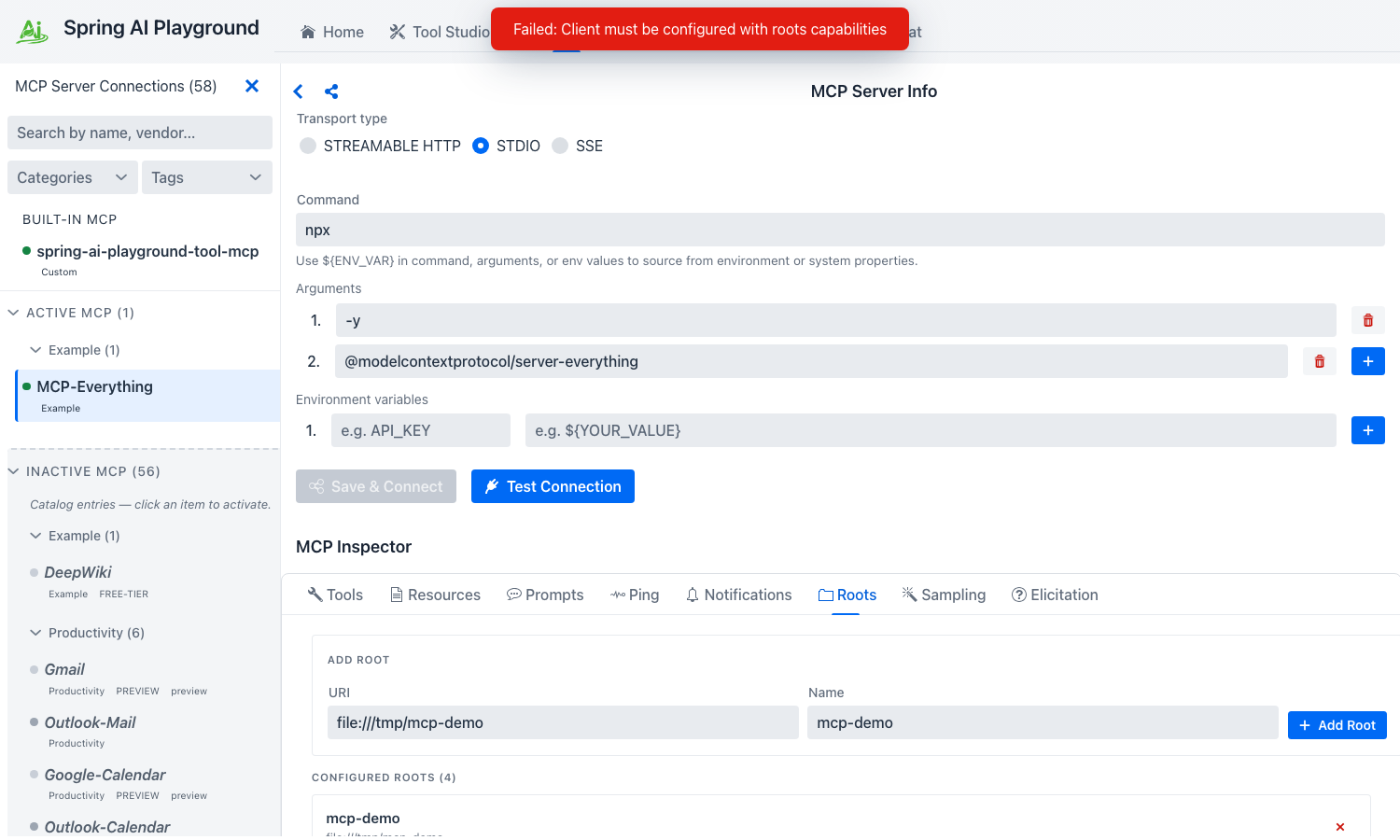This screenshot has height=840, width=1400.
Task: Remove the mcp-demo configured root
Action: (1340, 827)
